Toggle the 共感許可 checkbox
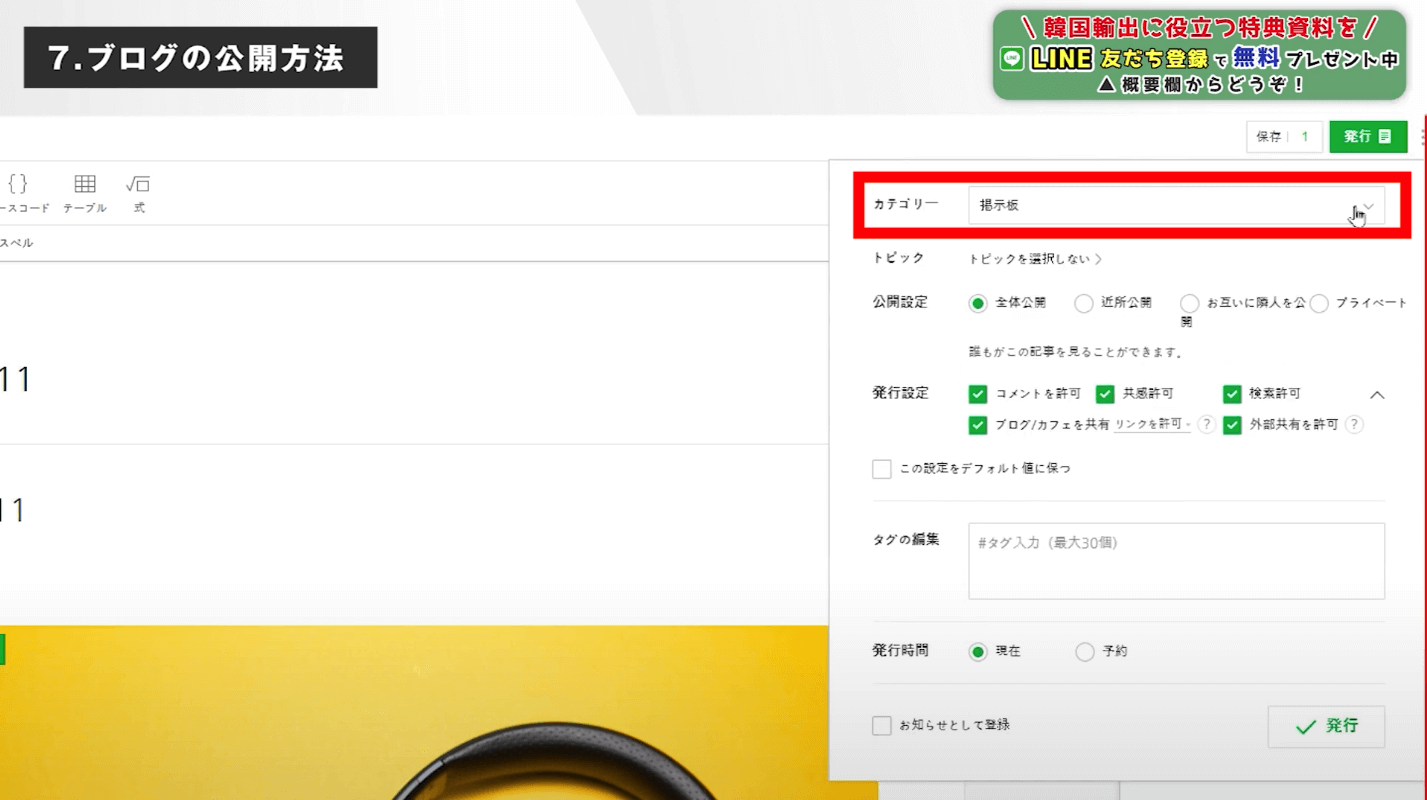1427x800 pixels. coord(1105,394)
